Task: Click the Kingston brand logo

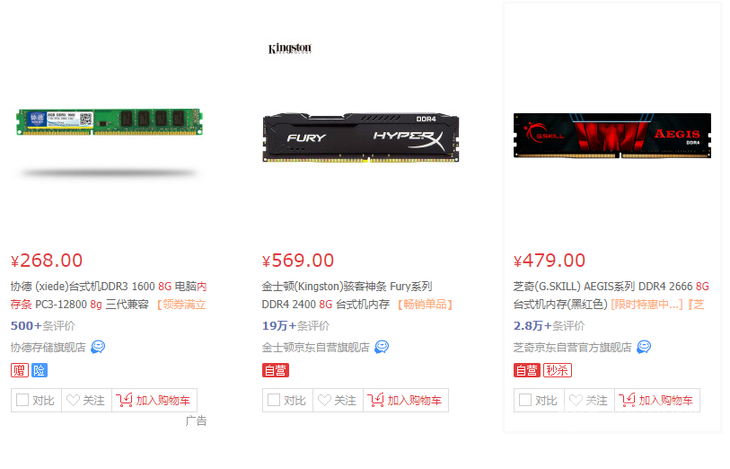Action: click(x=289, y=48)
